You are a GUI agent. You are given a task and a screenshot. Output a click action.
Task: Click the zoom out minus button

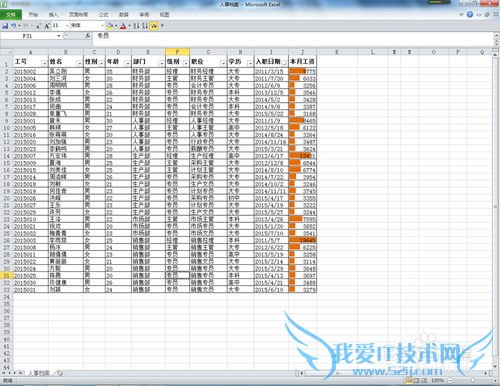click(x=450, y=380)
